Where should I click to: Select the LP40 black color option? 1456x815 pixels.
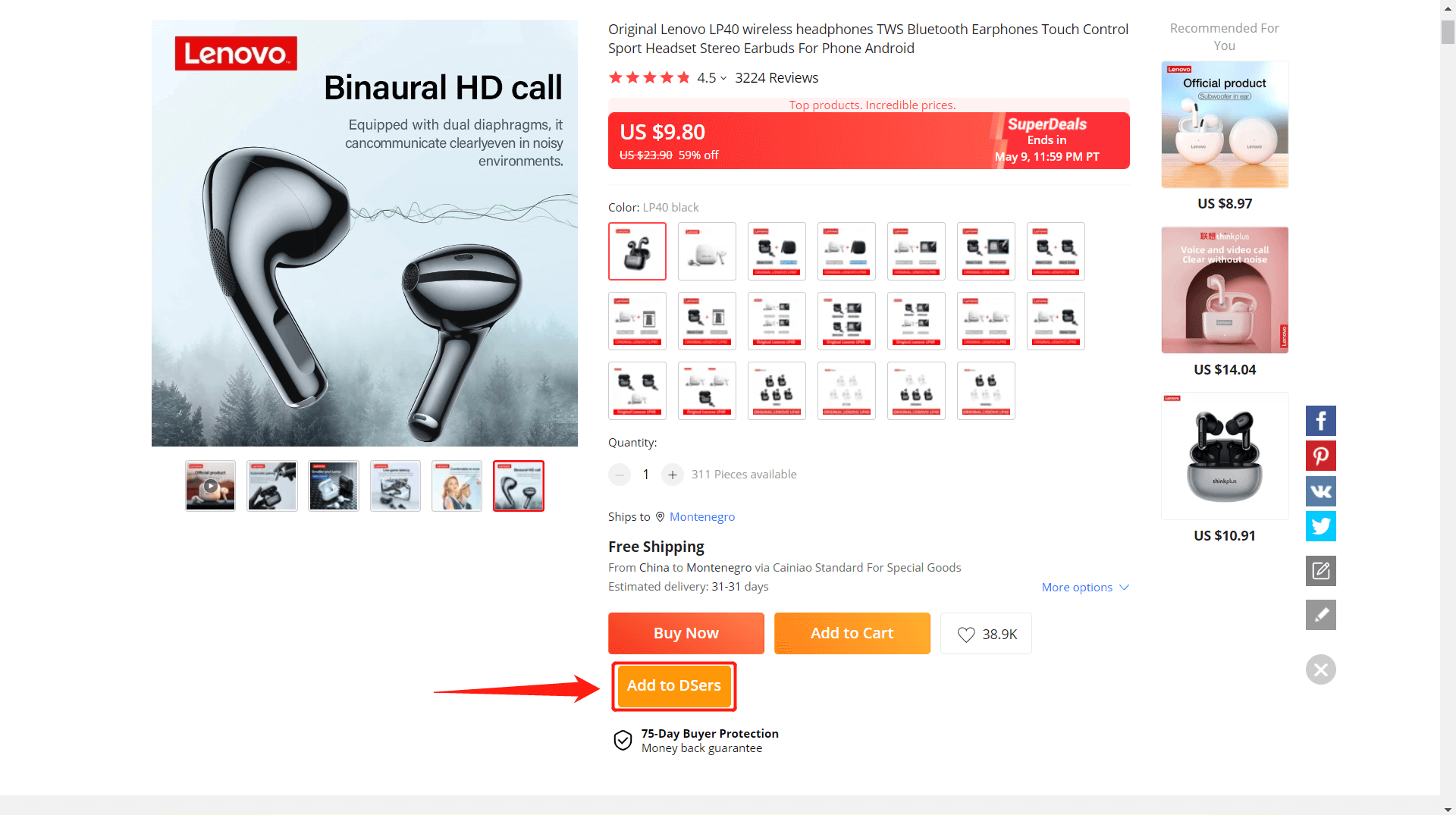[x=637, y=251]
